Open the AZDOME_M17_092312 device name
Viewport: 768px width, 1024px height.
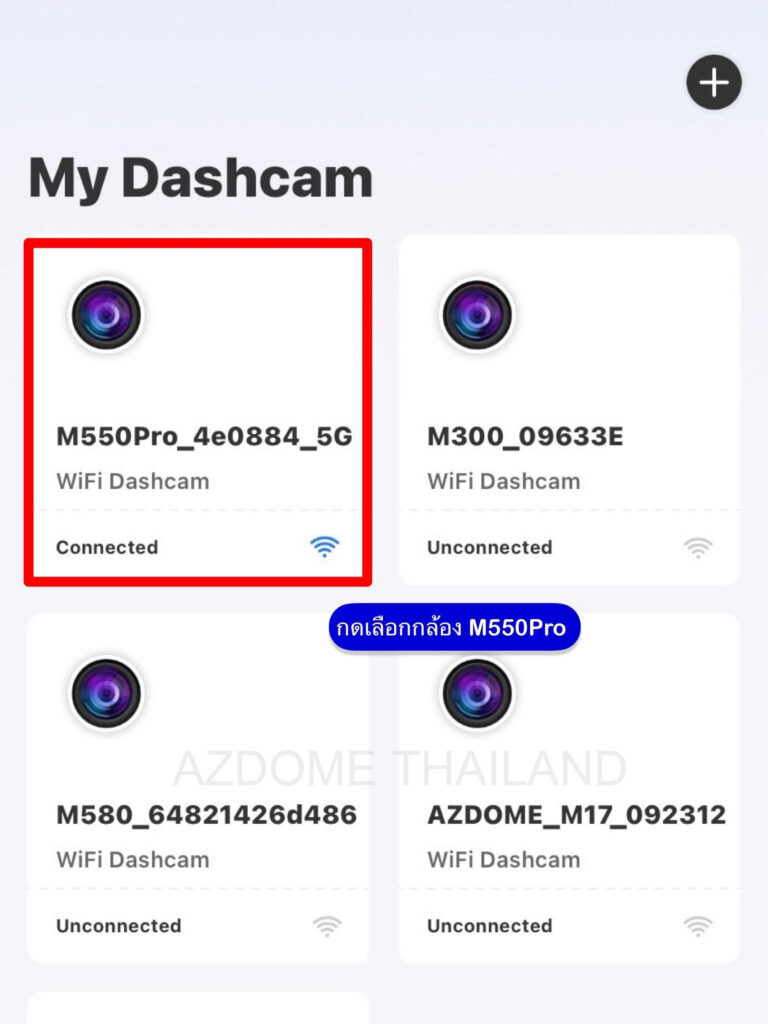tap(577, 814)
